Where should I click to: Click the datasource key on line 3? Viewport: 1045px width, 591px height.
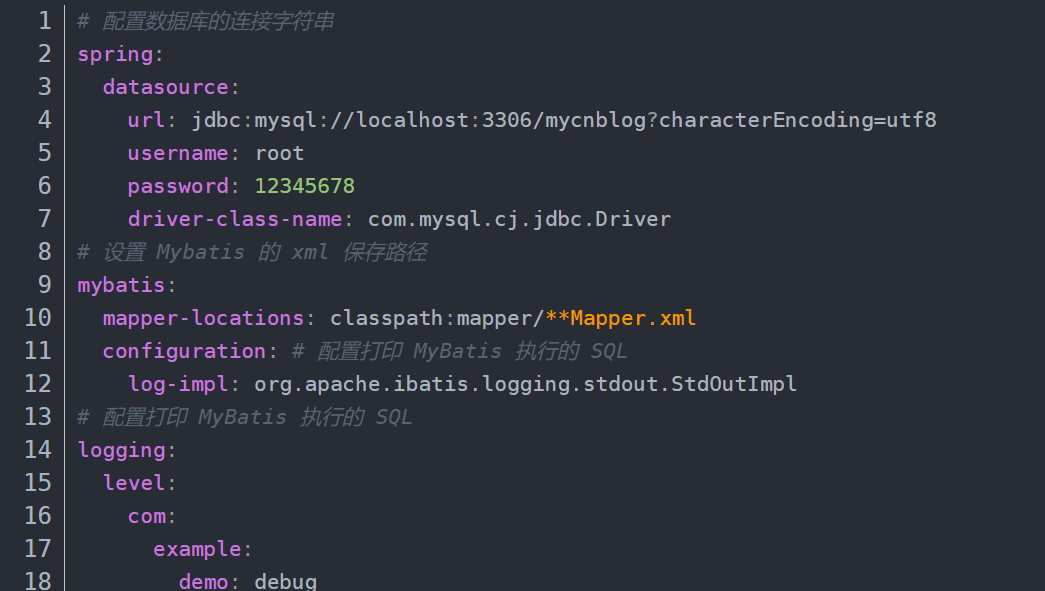click(165, 87)
